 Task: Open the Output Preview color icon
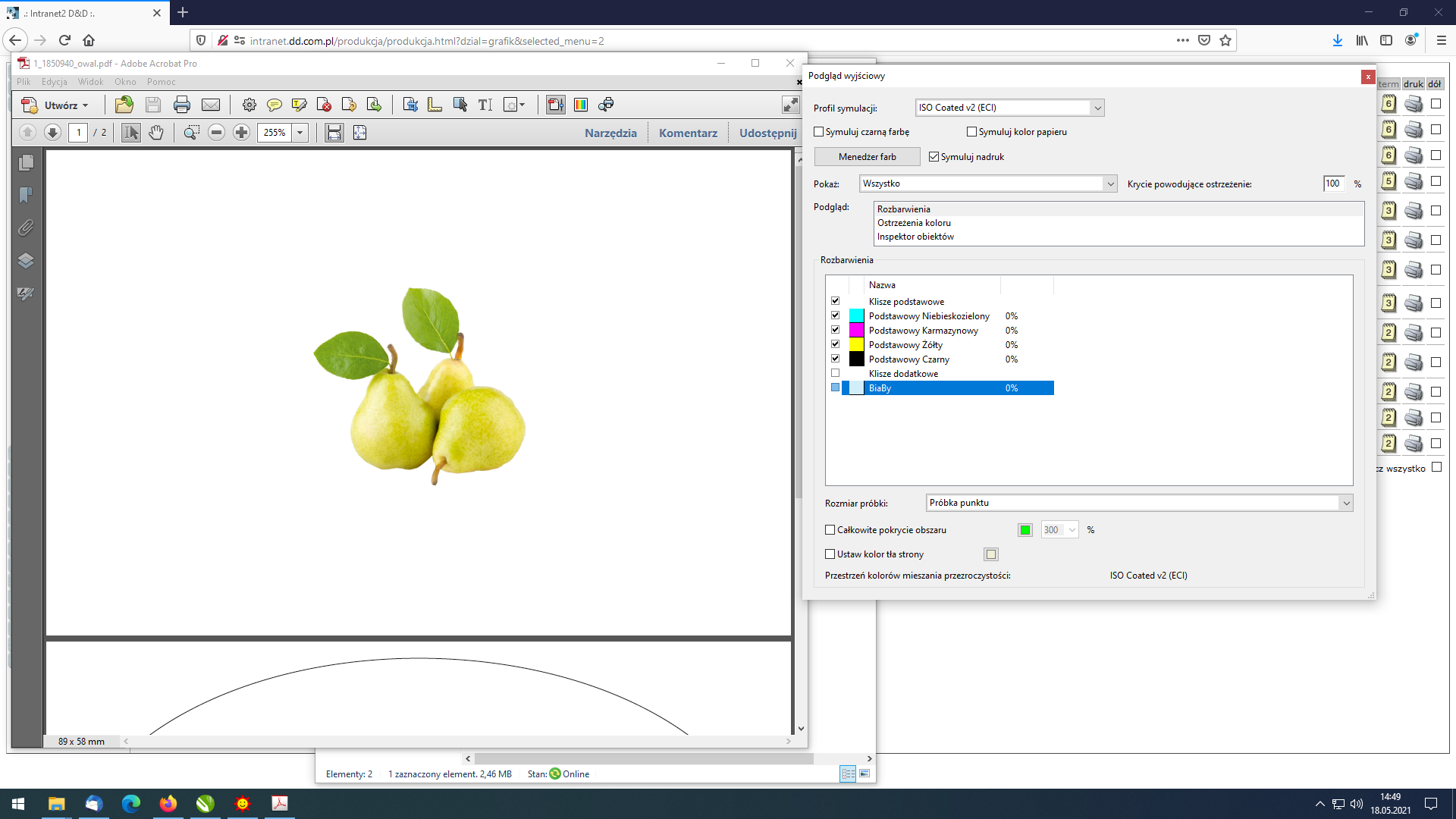point(581,105)
